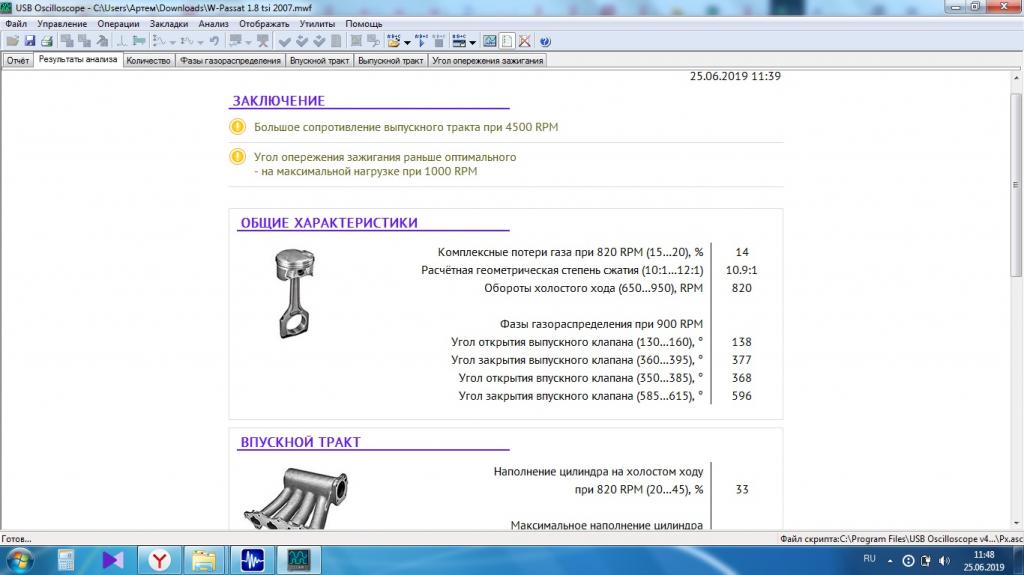Select the Результаты анализа tab
The height and width of the screenshot is (575, 1024).
[x=78, y=59]
